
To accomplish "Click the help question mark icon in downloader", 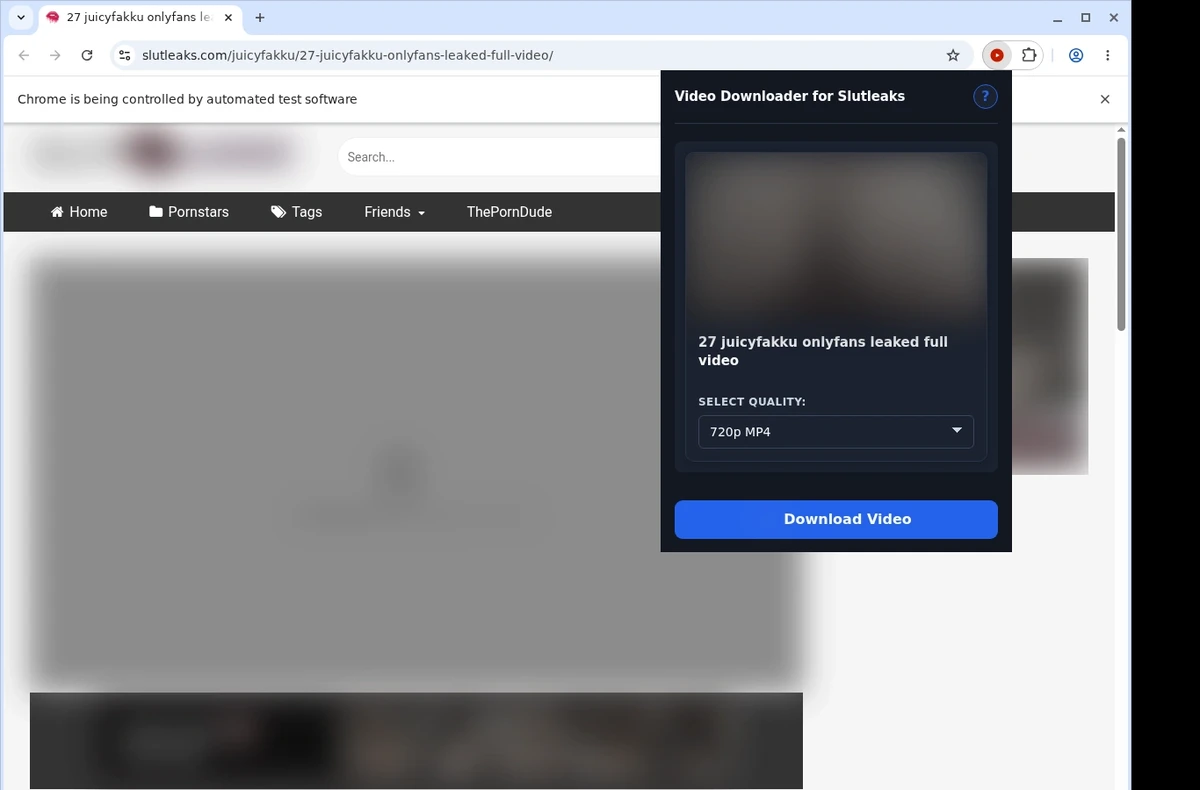I will pyautogui.click(x=985, y=96).
